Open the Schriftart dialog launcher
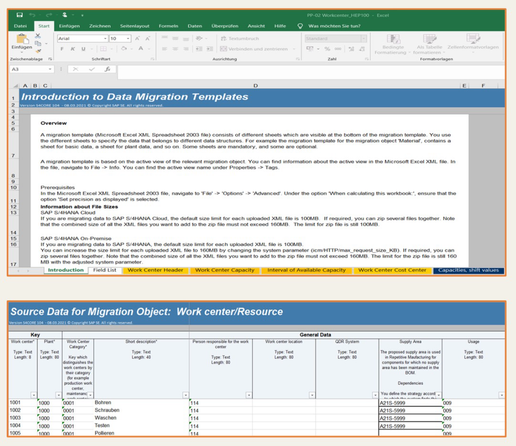 pos(152,59)
